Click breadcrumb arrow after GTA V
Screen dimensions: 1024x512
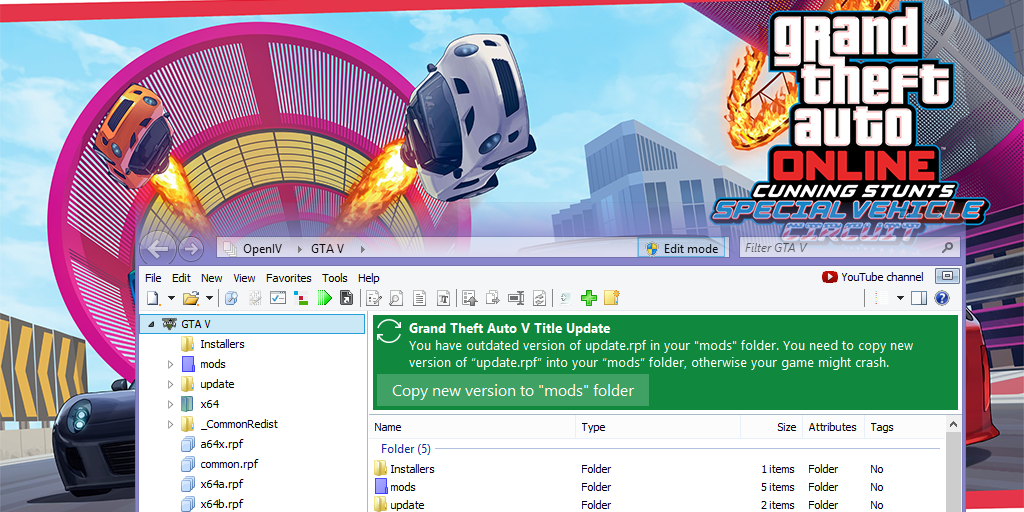362,249
